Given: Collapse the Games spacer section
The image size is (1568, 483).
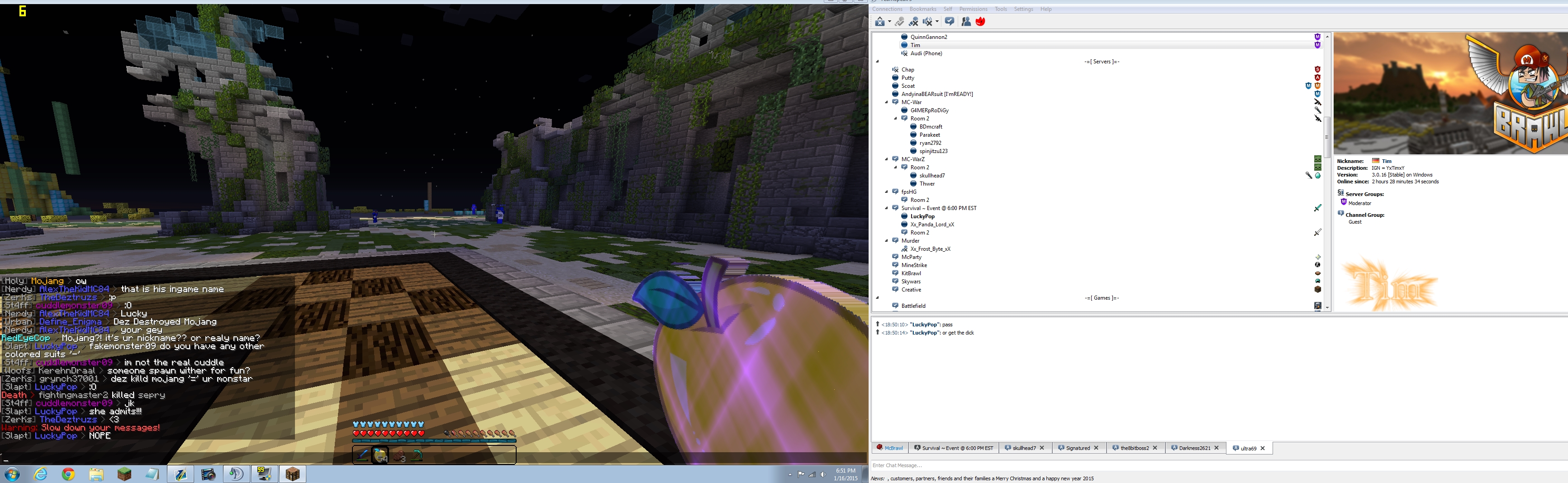Looking at the screenshot, I should (877, 298).
